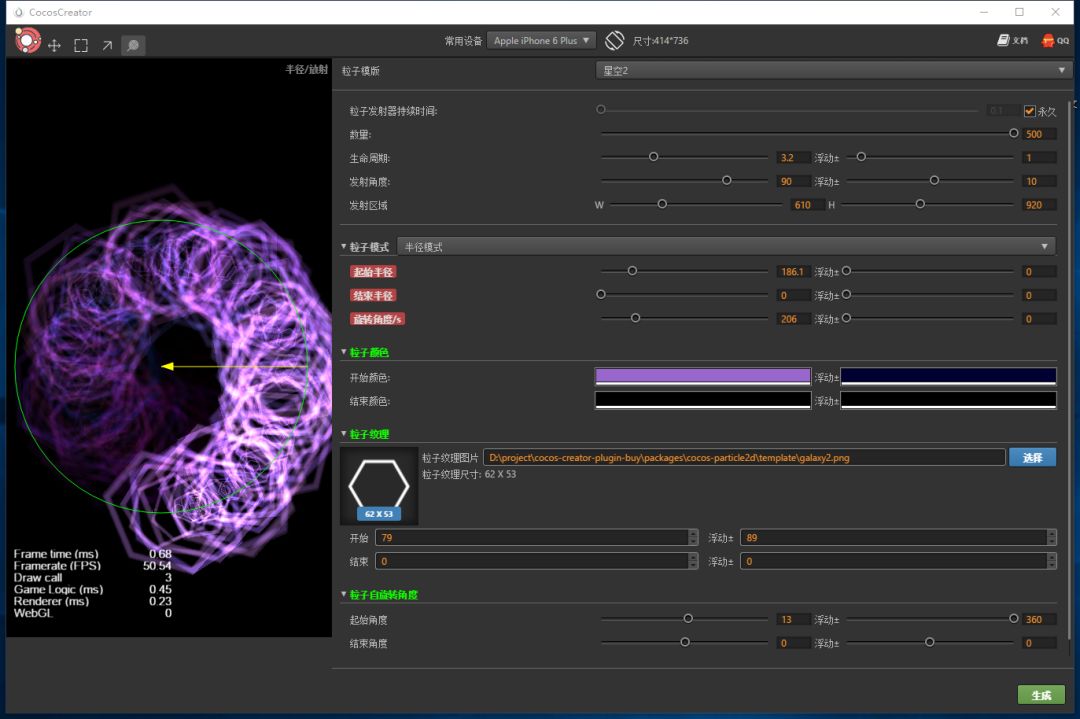Toggle the highlighted magnifier icon in toolbar
The height and width of the screenshot is (719, 1080).
point(133,45)
